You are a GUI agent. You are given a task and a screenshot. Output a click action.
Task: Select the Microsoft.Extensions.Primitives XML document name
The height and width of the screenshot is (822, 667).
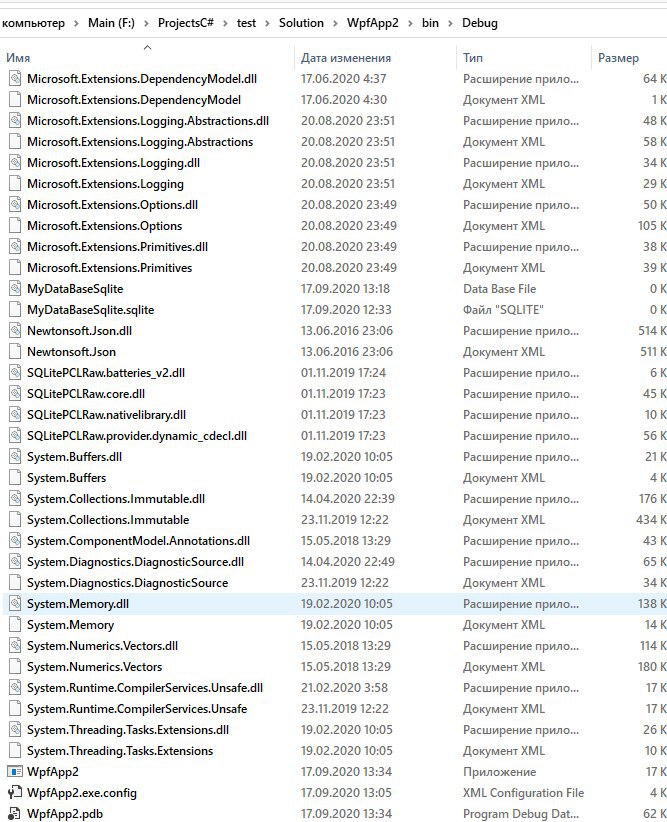coord(110,268)
